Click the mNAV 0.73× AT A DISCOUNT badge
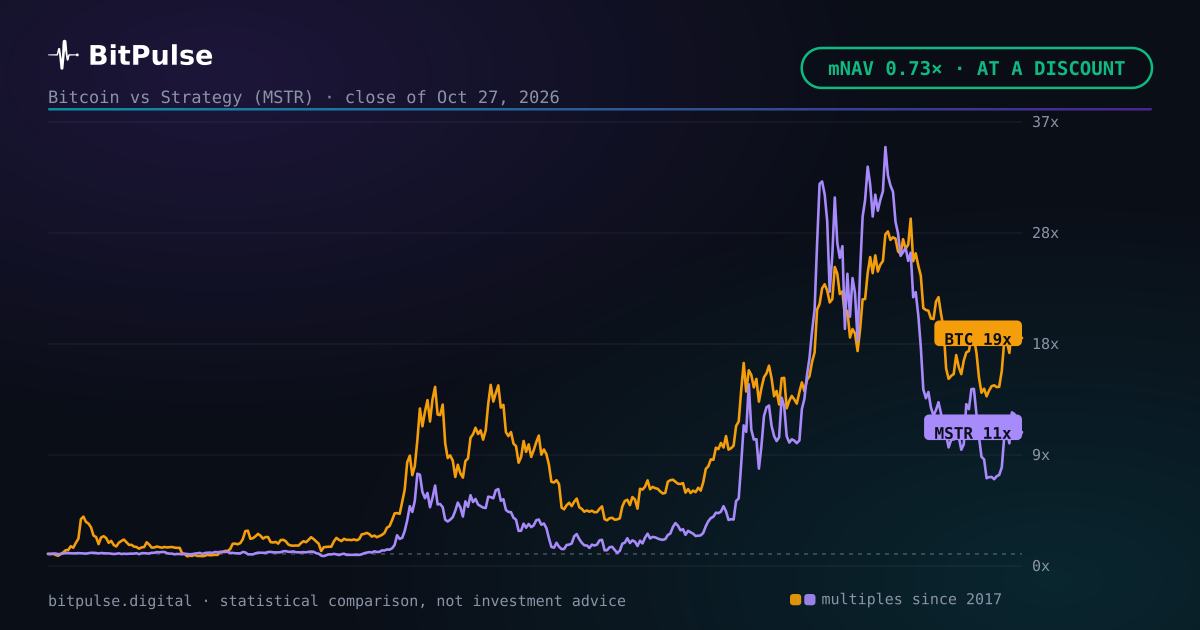1200x630 pixels. pos(977,68)
